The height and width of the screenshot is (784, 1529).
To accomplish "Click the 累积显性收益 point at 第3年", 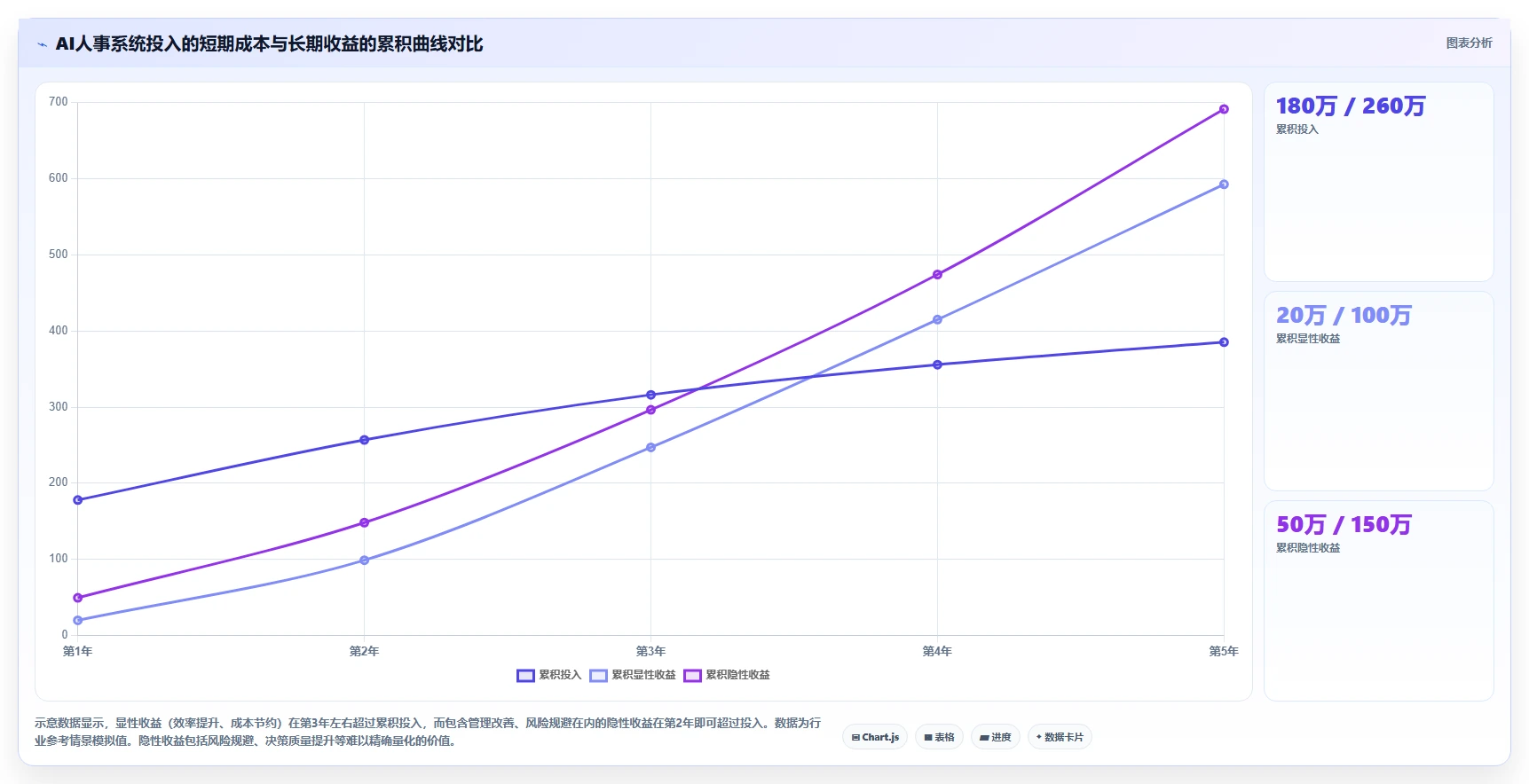I will [651, 448].
